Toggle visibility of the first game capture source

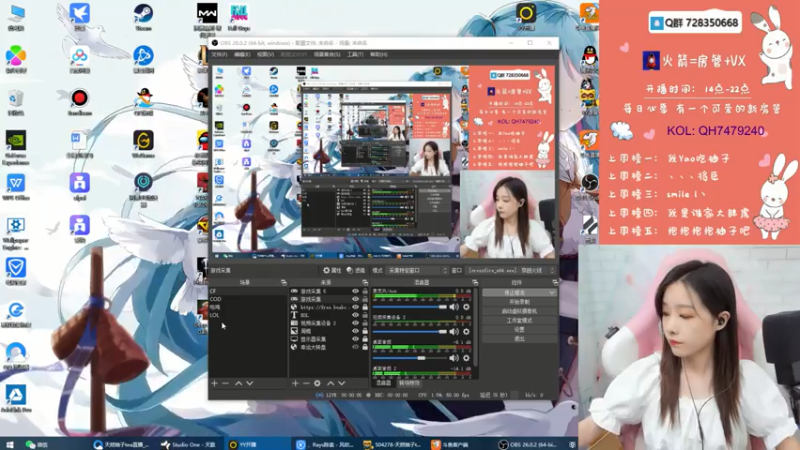(x=355, y=291)
